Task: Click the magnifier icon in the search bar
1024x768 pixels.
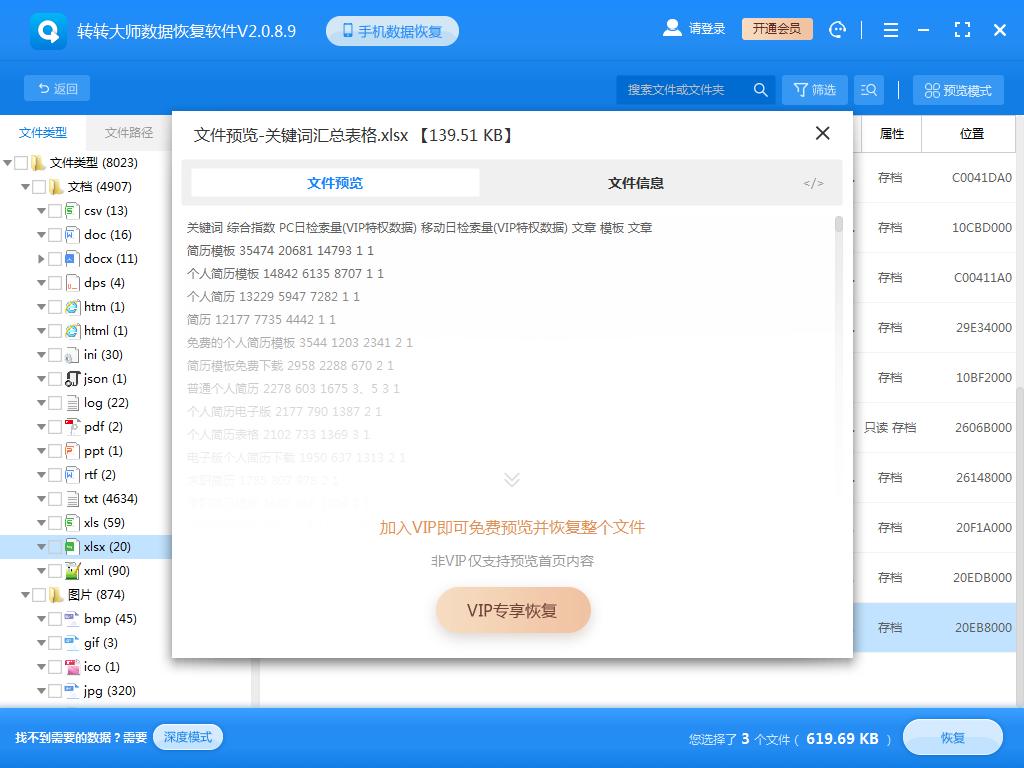Action: [x=760, y=89]
